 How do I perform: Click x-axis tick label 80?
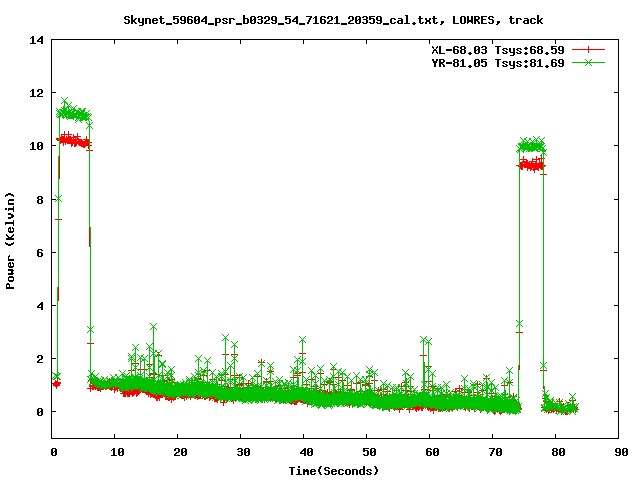[558, 452]
